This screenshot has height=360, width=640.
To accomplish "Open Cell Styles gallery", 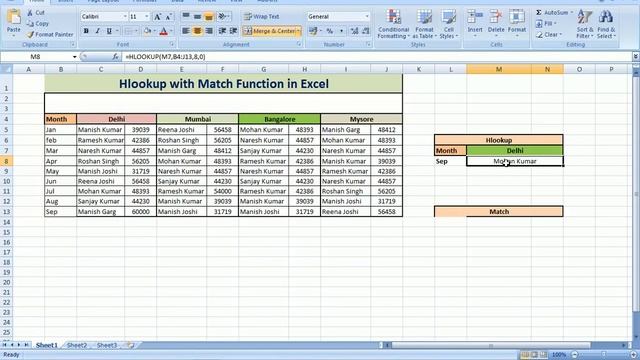I will tap(449, 24).
